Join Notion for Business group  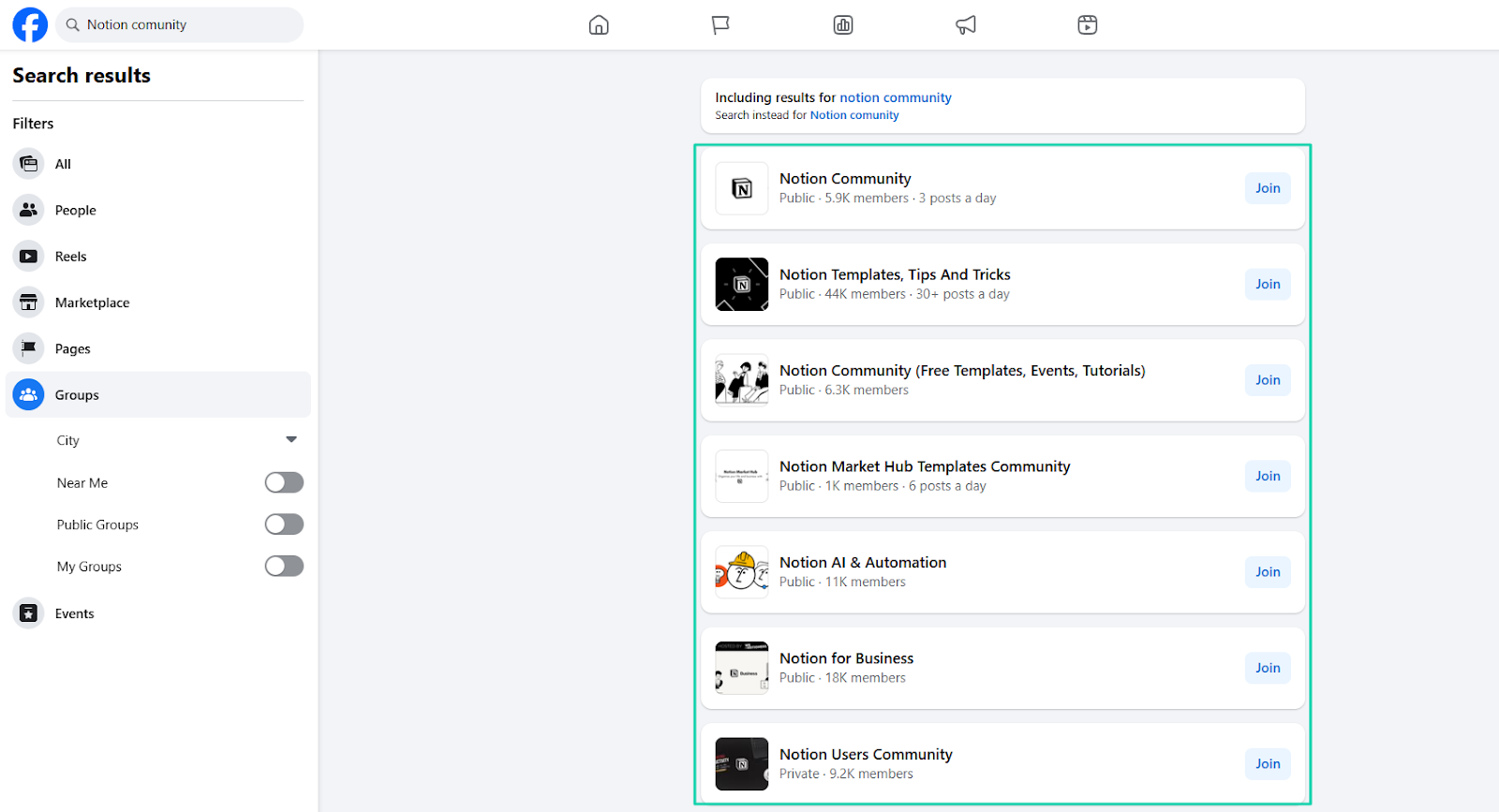coord(1268,668)
